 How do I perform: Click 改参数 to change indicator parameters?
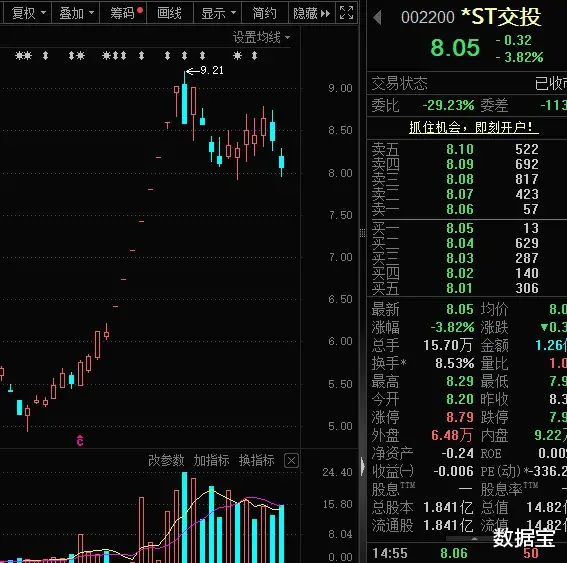pos(166,460)
